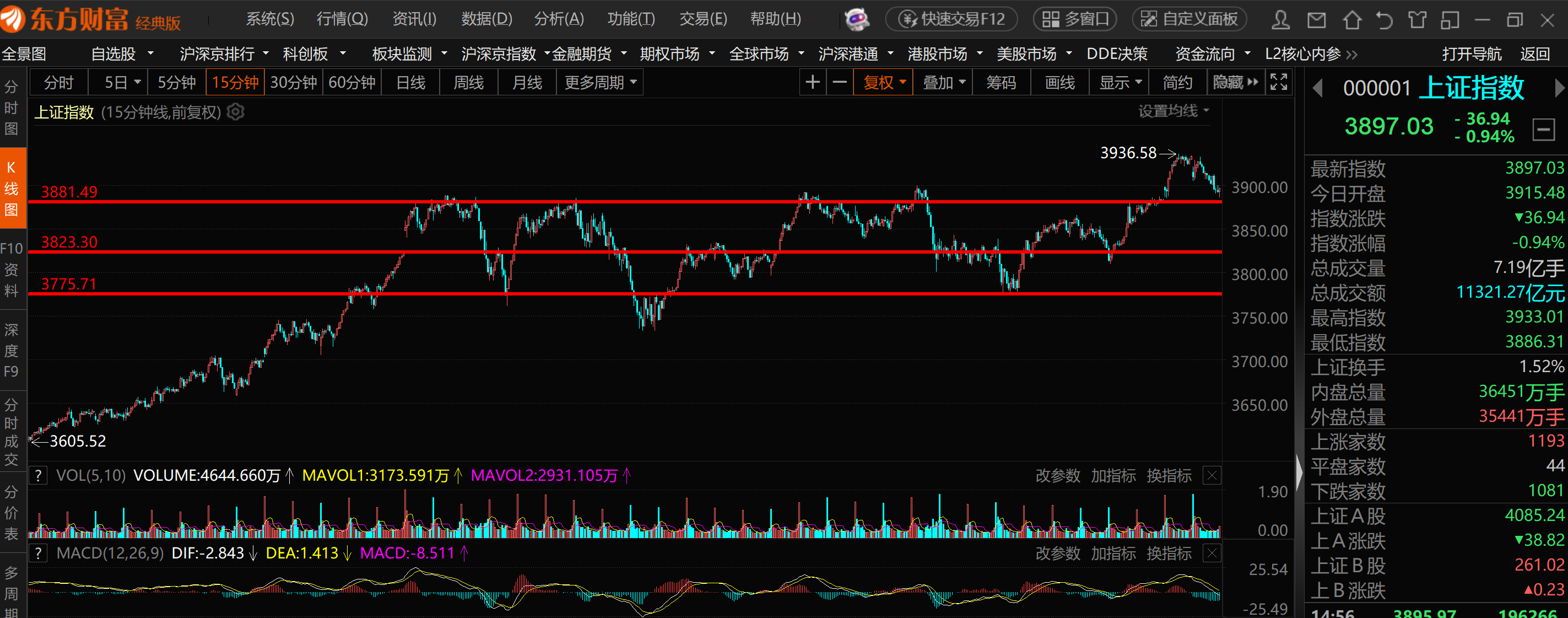Open the skin (shirt) theme icon

[x=1417, y=20]
